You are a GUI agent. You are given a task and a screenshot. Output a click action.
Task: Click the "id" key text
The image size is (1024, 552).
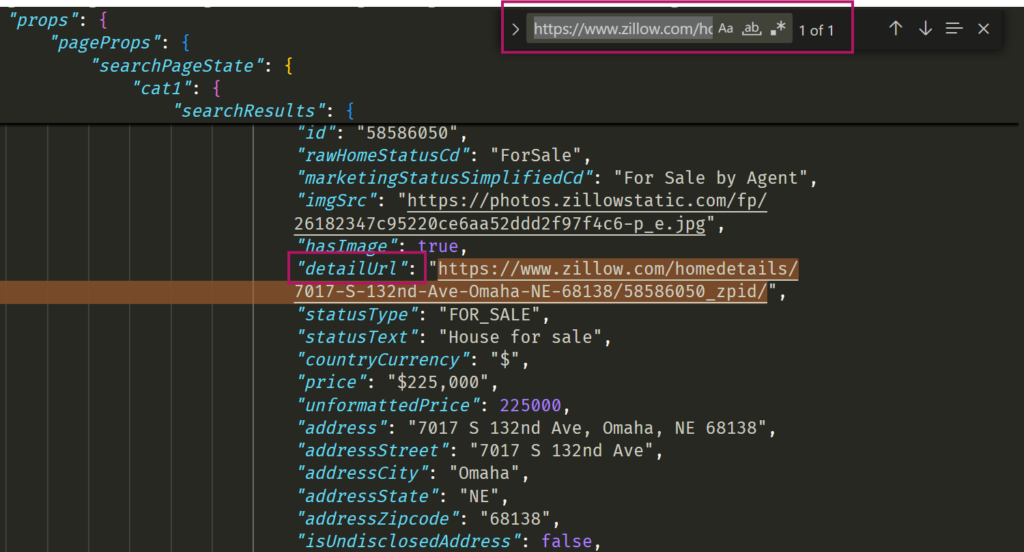tap(316, 133)
